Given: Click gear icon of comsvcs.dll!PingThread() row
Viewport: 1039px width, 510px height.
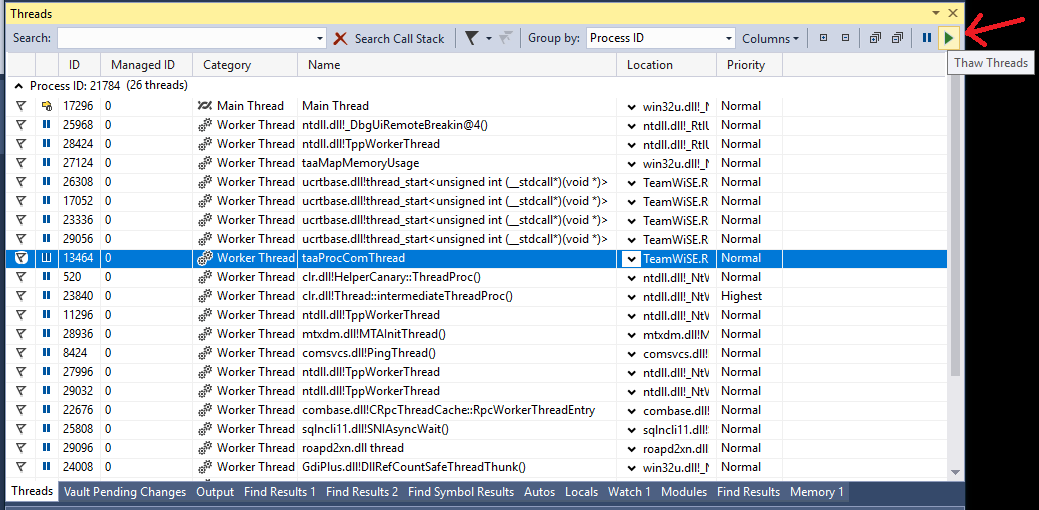Looking at the screenshot, I should point(204,353).
